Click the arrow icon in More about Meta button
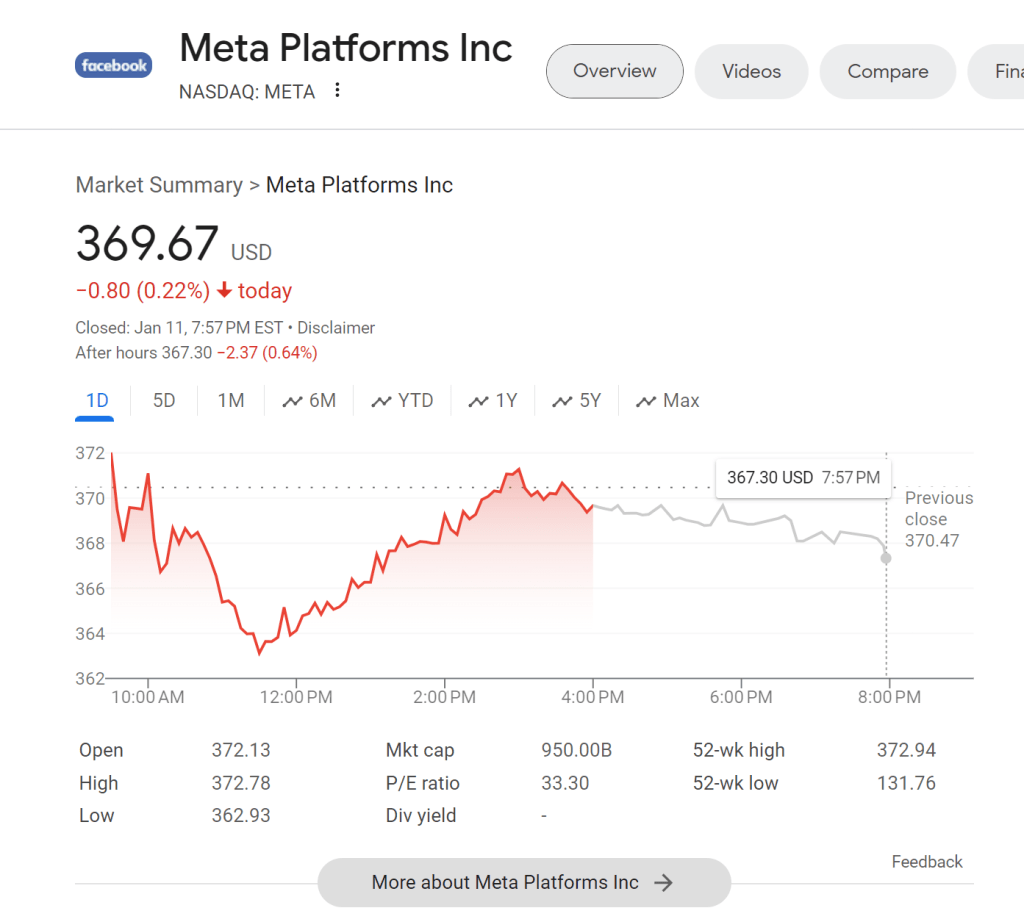The height and width of the screenshot is (919, 1024). 662,882
